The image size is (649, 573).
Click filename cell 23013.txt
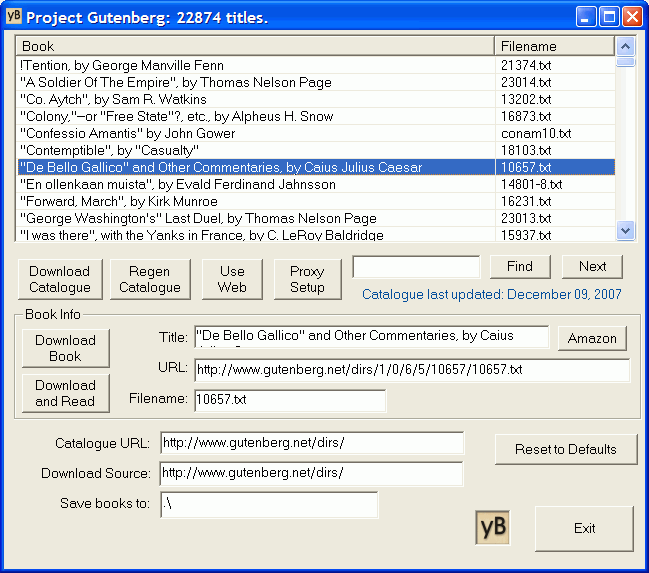(555, 218)
